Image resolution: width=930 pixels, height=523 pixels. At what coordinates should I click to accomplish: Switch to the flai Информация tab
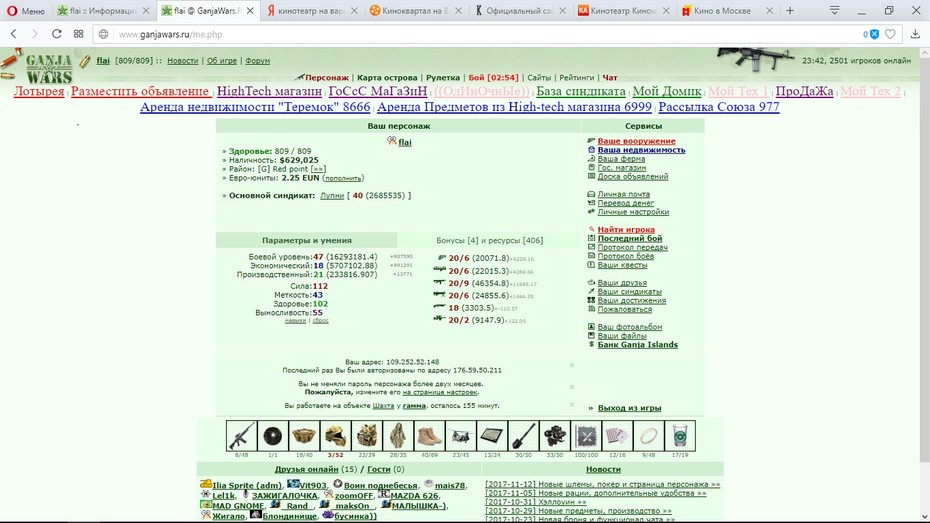(104, 11)
